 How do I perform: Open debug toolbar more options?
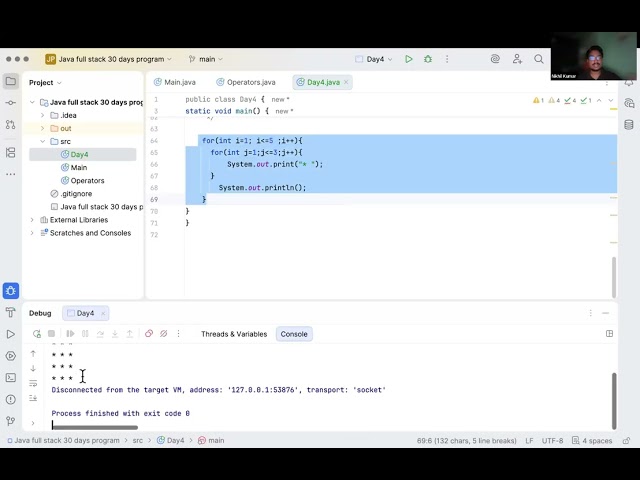178,334
